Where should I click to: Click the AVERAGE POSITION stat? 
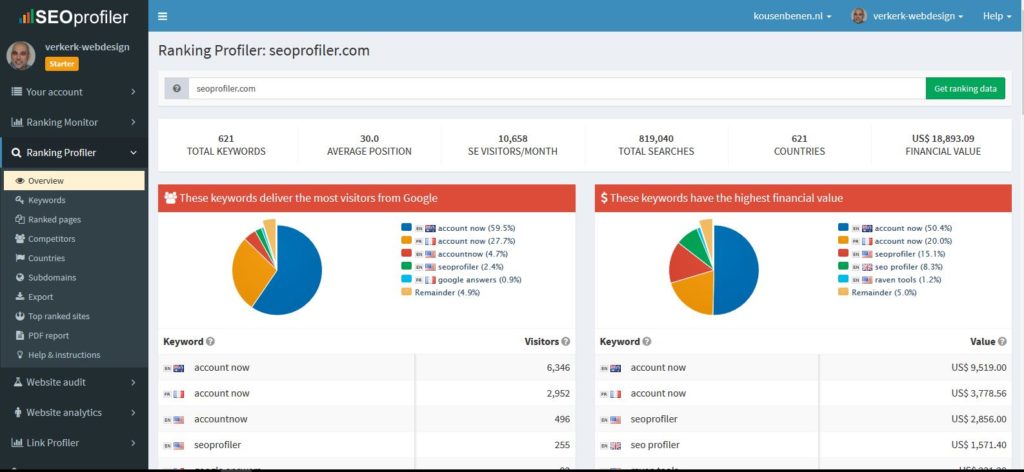tap(370, 145)
